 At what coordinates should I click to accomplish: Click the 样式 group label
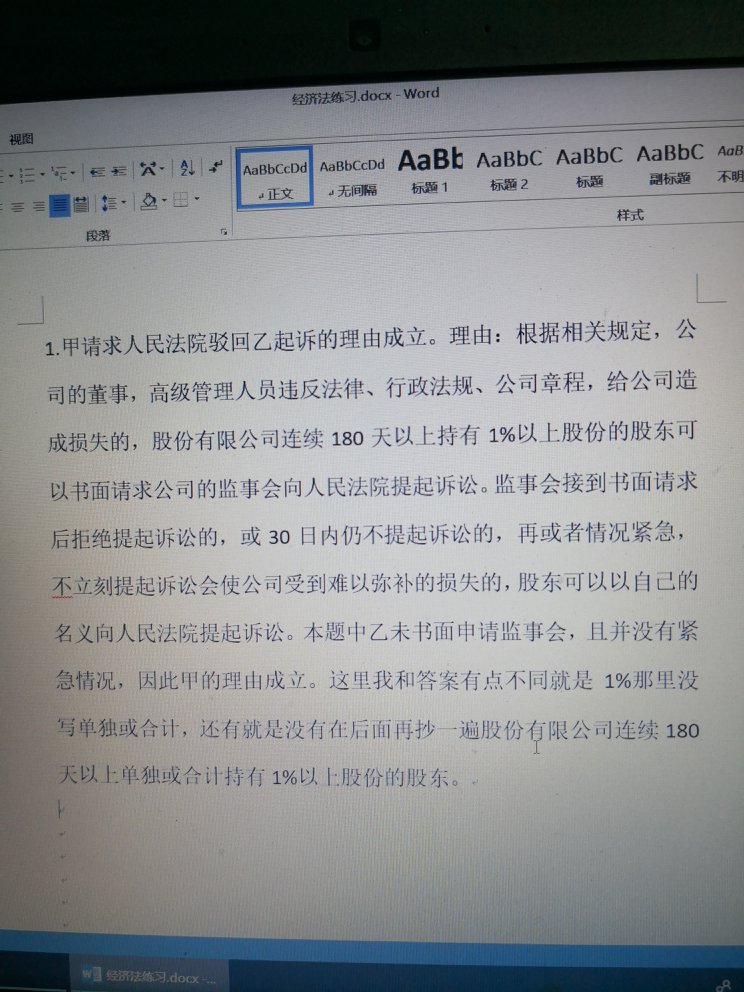pos(629,215)
